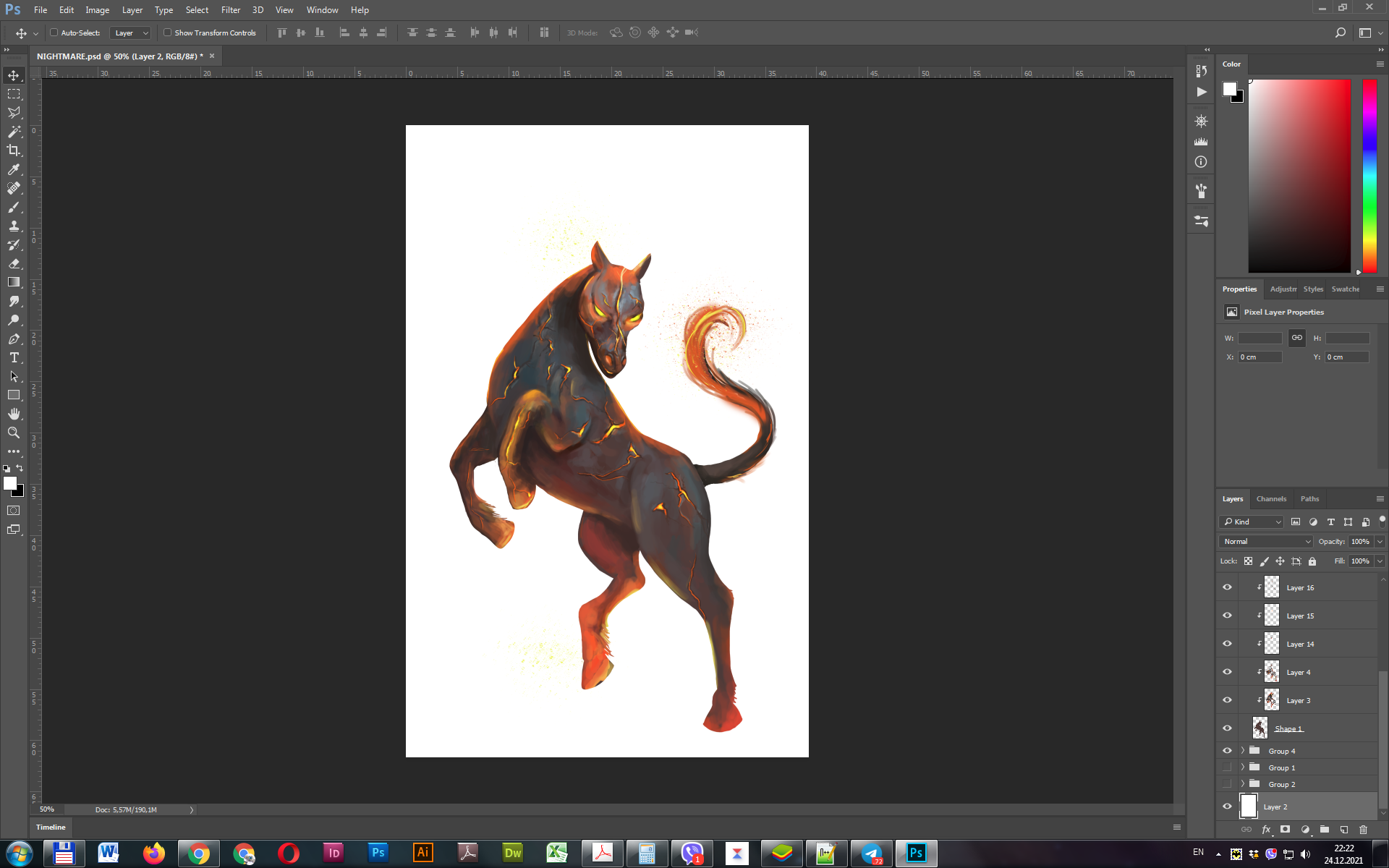The width and height of the screenshot is (1389, 868).
Task: Select the Polygonal Lasso tool
Action: point(14,113)
